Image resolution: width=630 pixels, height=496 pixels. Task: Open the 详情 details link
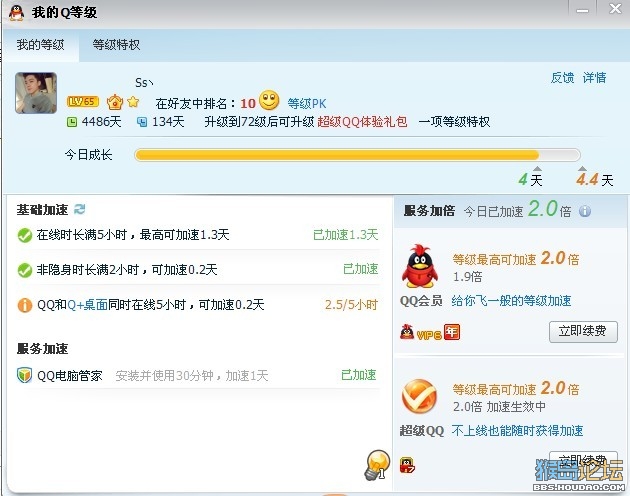[x=595, y=78]
